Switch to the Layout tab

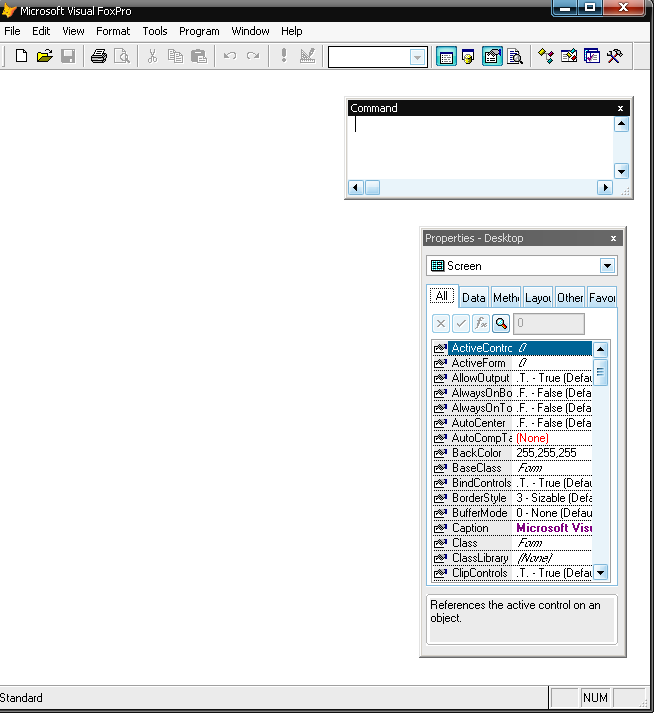click(538, 298)
